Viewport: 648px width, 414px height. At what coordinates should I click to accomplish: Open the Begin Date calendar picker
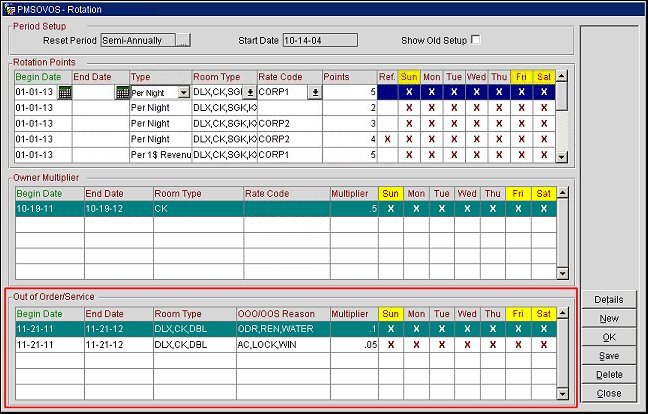coord(66,92)
